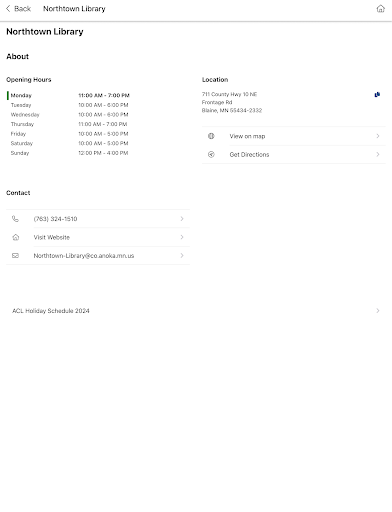392x512 pixels.
Task: Copy the library address with the copy icon
Action: click(x=377, y=95)
